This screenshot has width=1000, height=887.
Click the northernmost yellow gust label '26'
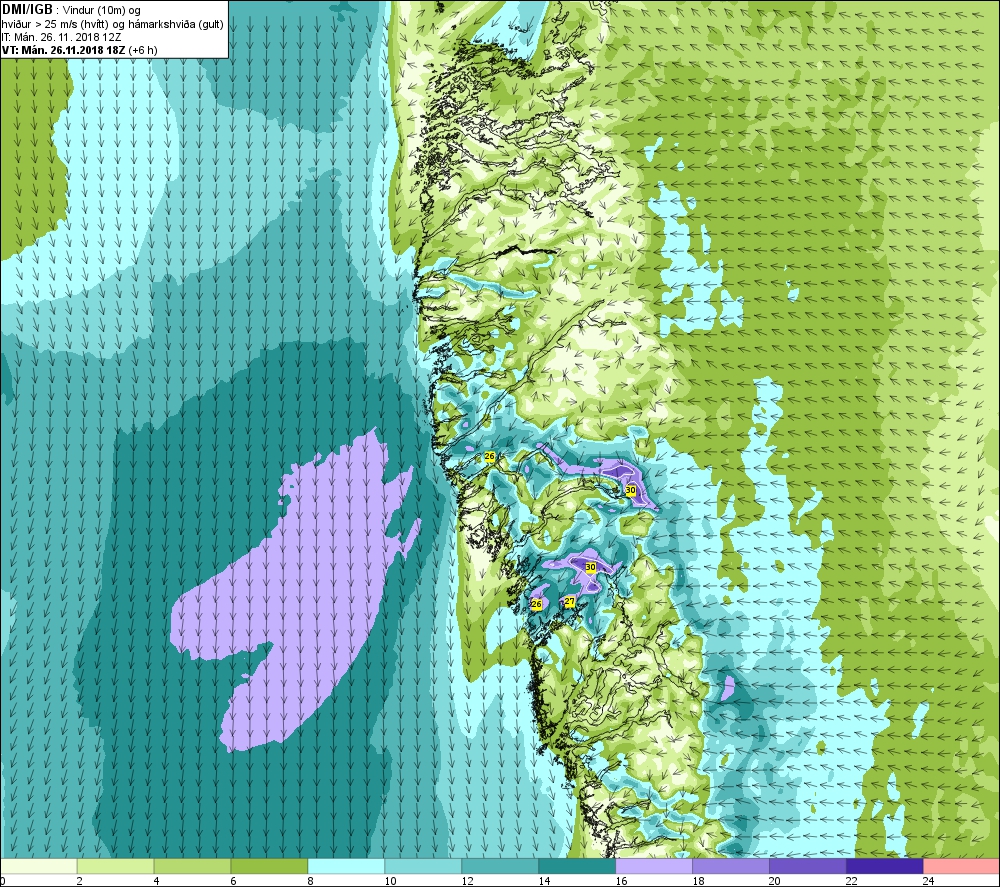point(490,457)
